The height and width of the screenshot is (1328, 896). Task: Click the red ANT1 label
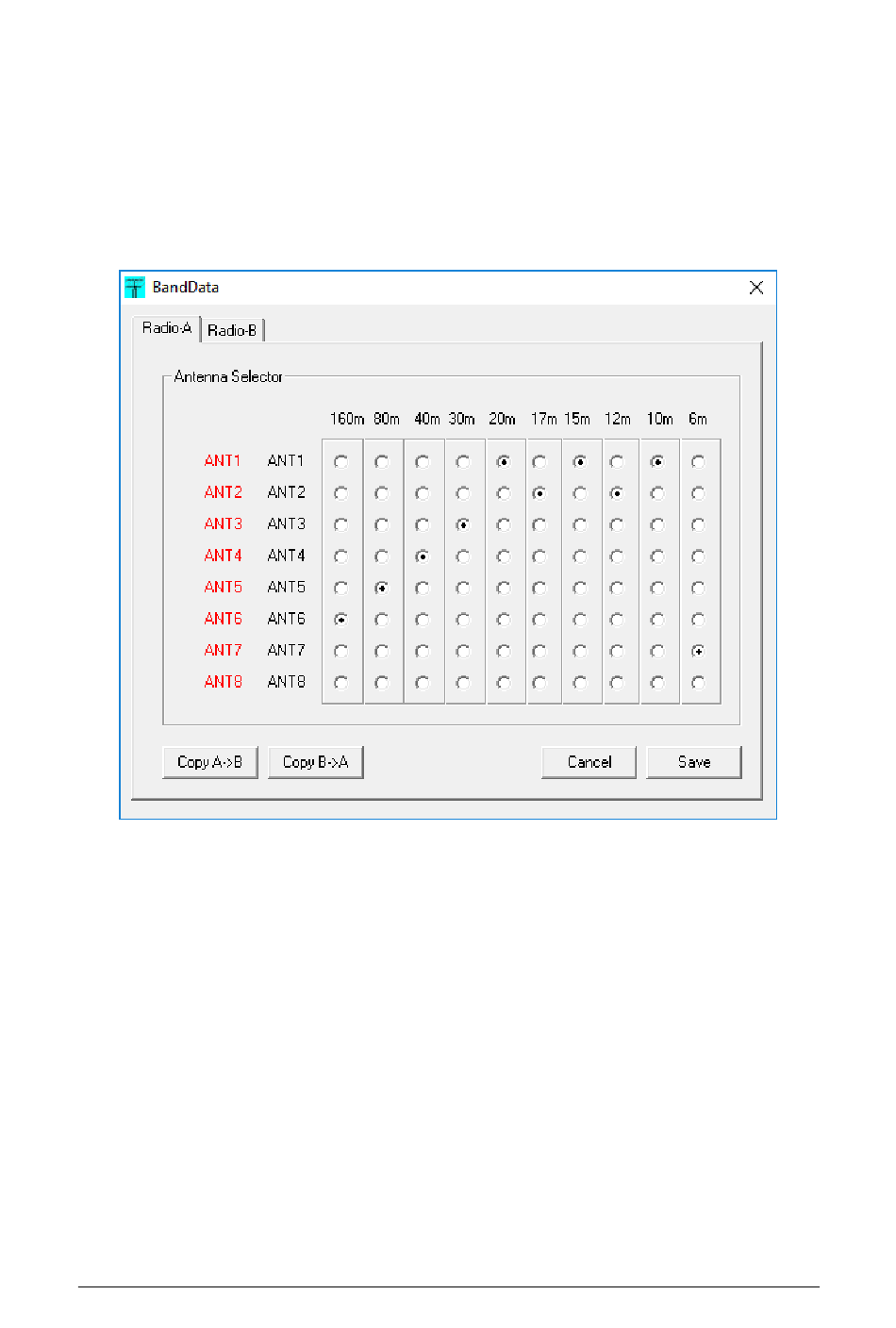(223, 461)
